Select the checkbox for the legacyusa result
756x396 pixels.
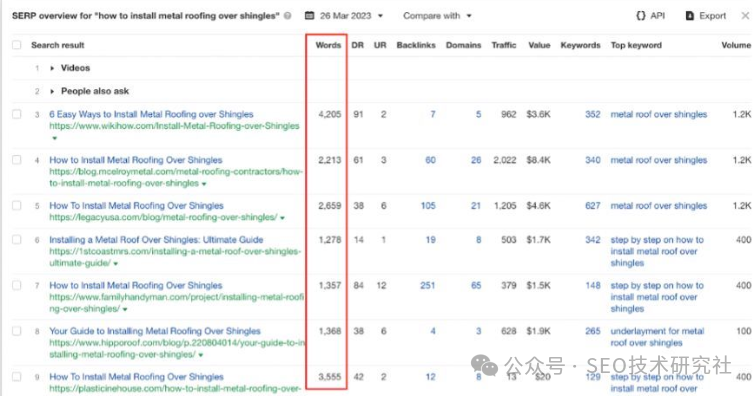point(17,205)
